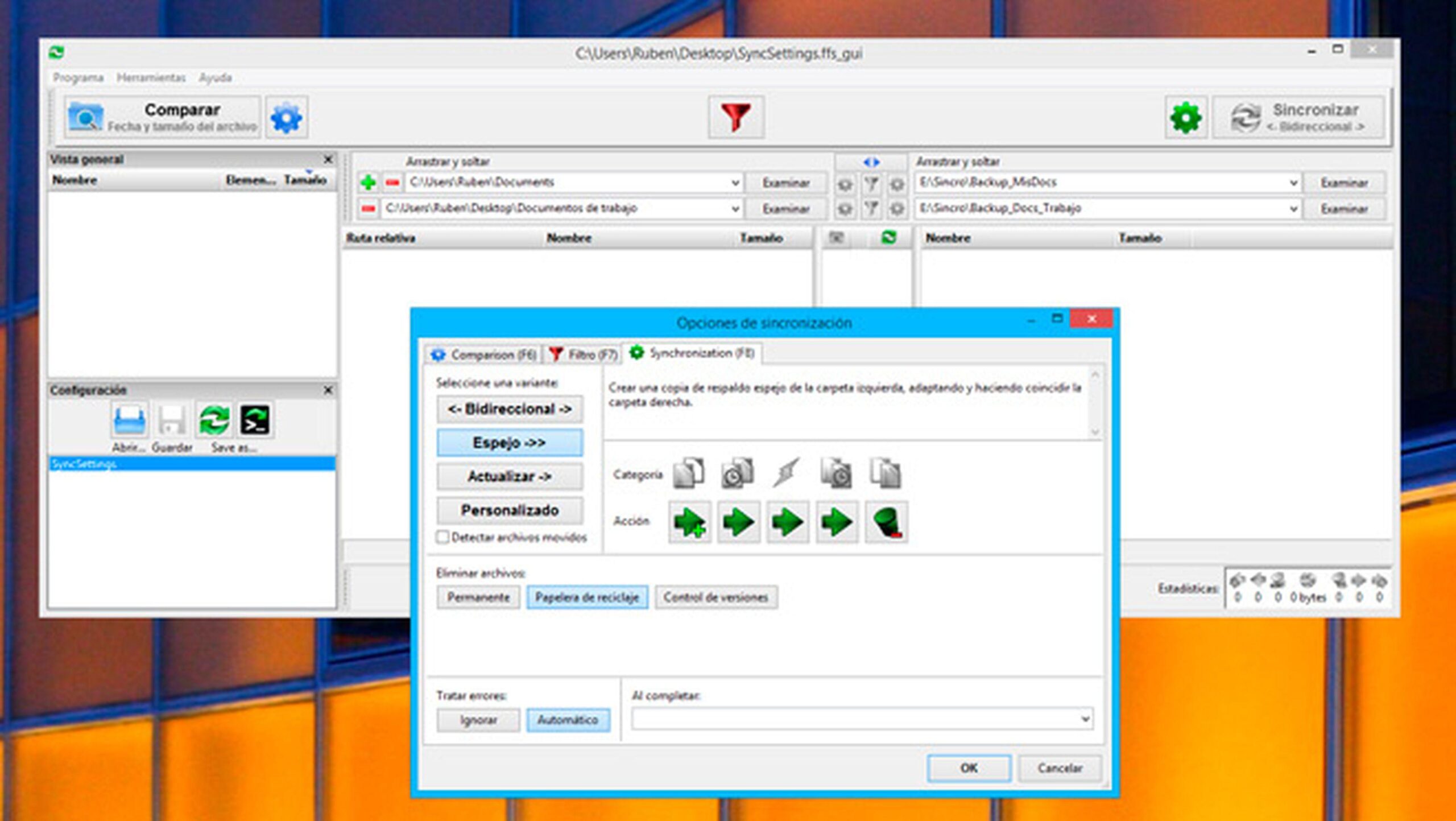This screenshot has height=821, width=1456.
Task: Select Papelera de reciclaje deletion option
Action: click(x=586, y=597)
